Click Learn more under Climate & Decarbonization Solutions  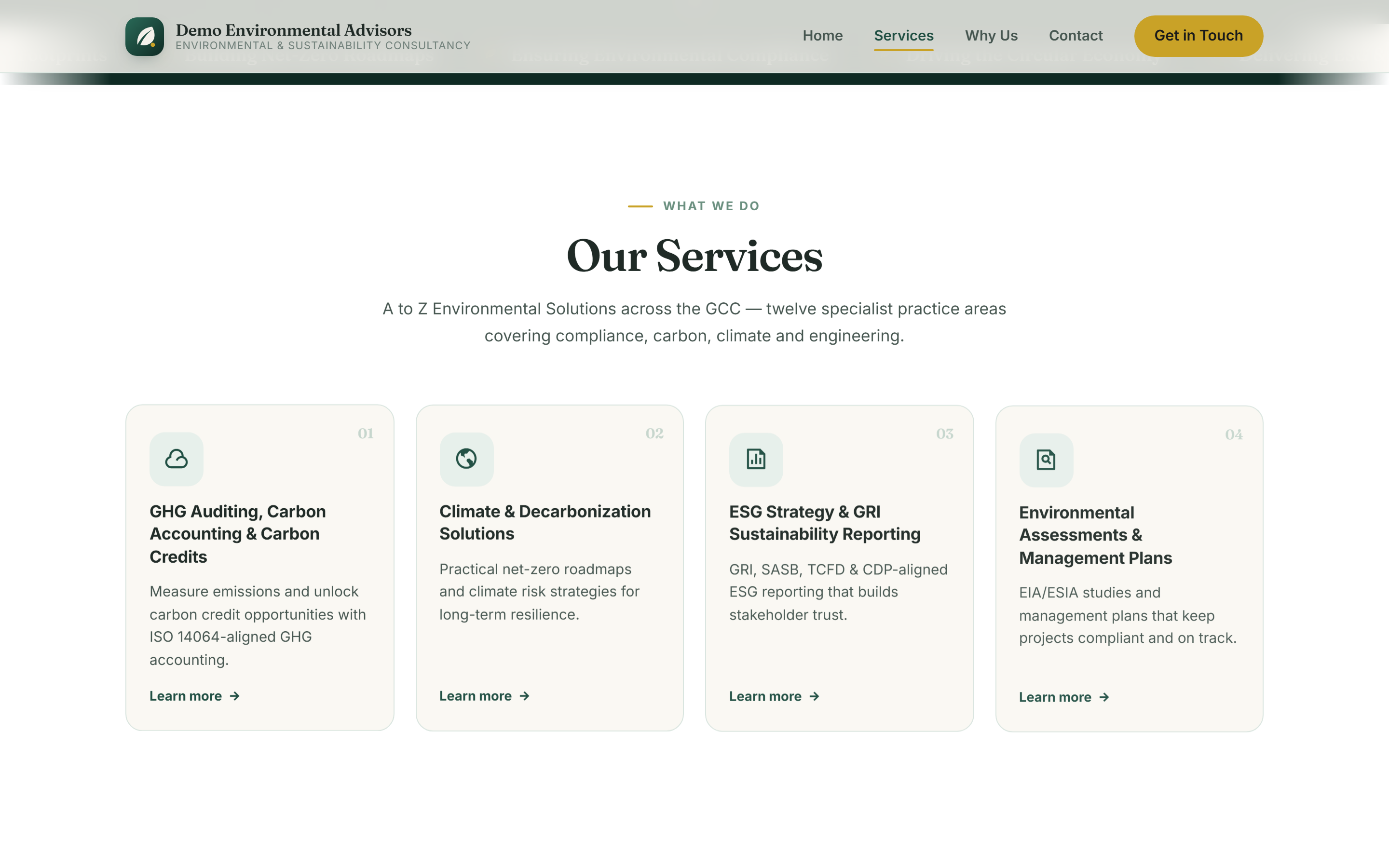[484, 696]
